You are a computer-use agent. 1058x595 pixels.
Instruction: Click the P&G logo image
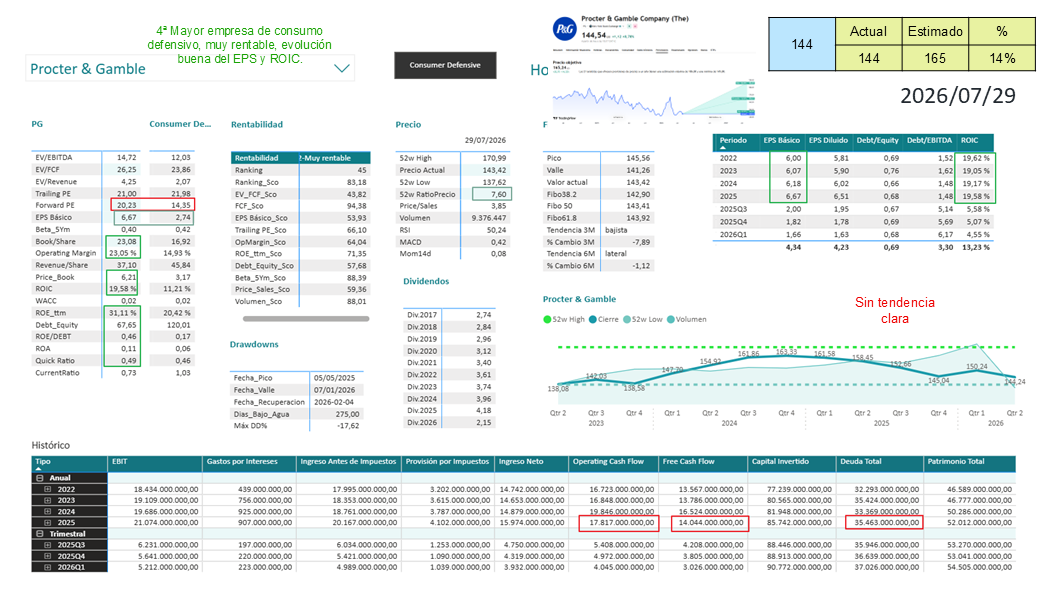point(564,30)
